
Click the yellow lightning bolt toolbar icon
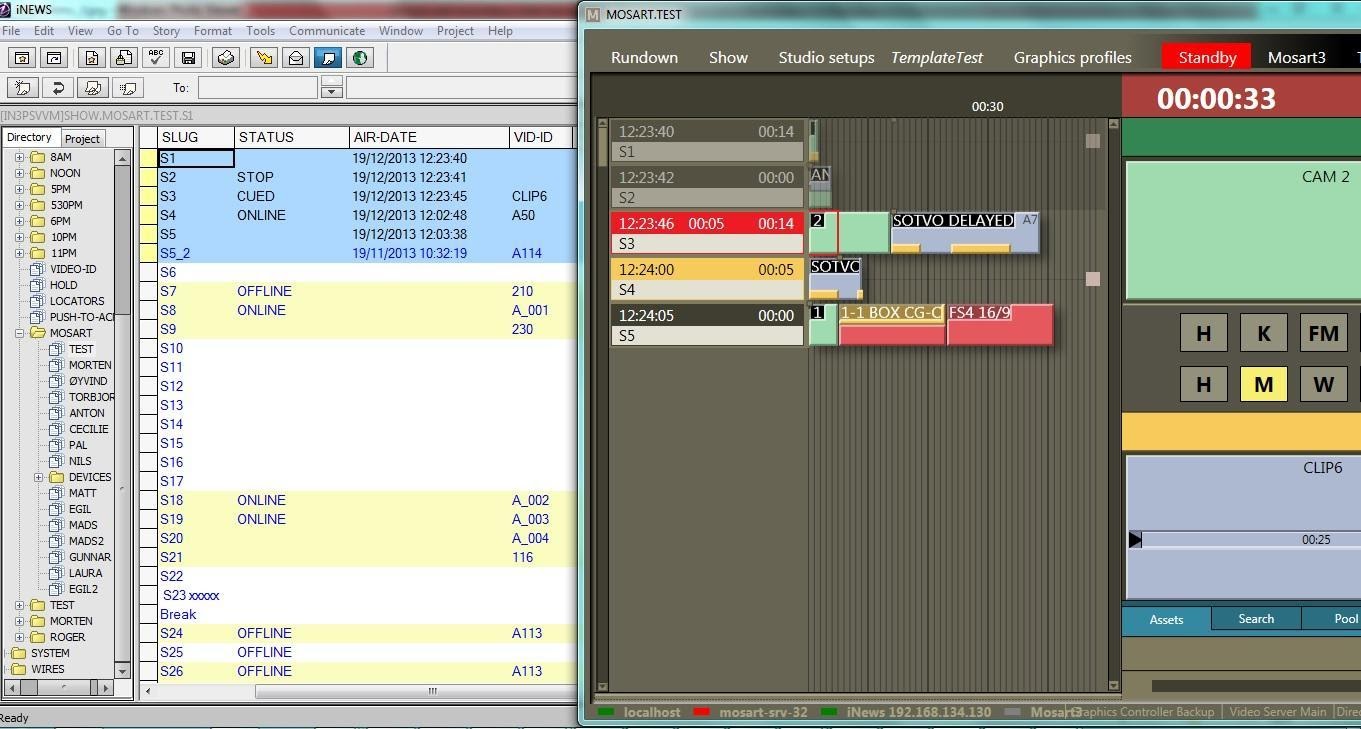click(x=264, y=58)
